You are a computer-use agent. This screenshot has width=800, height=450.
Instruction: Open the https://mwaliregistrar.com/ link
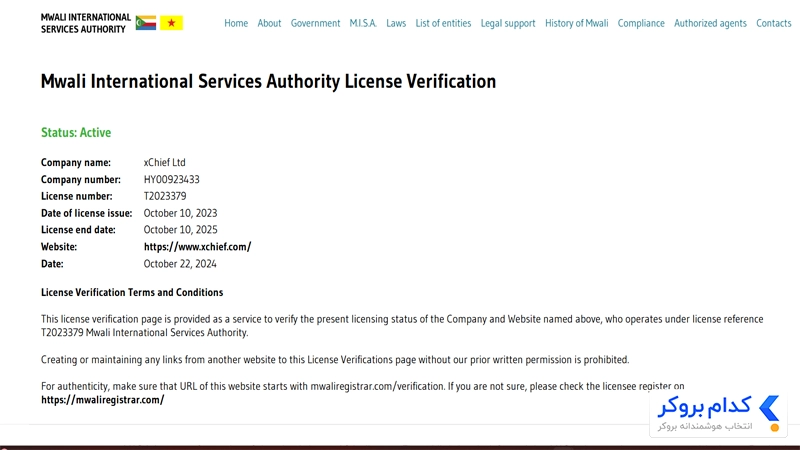pos(103,400)
